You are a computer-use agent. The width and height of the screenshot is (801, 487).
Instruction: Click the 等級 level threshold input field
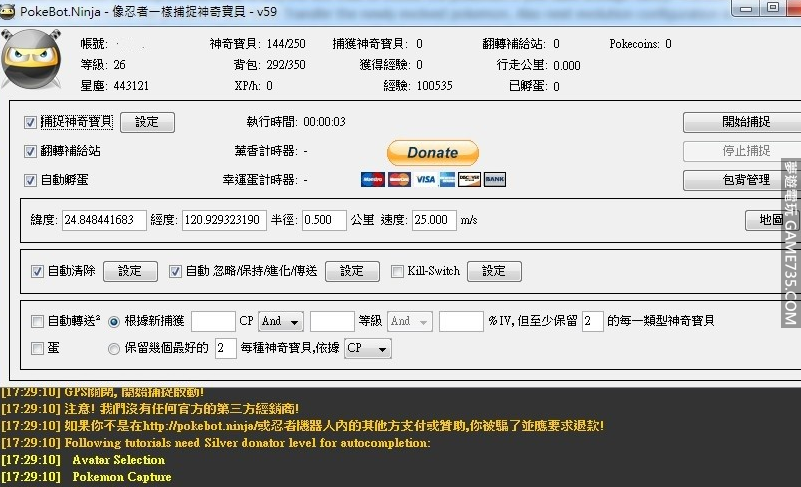pyautogui.click(x=332, y=321)
